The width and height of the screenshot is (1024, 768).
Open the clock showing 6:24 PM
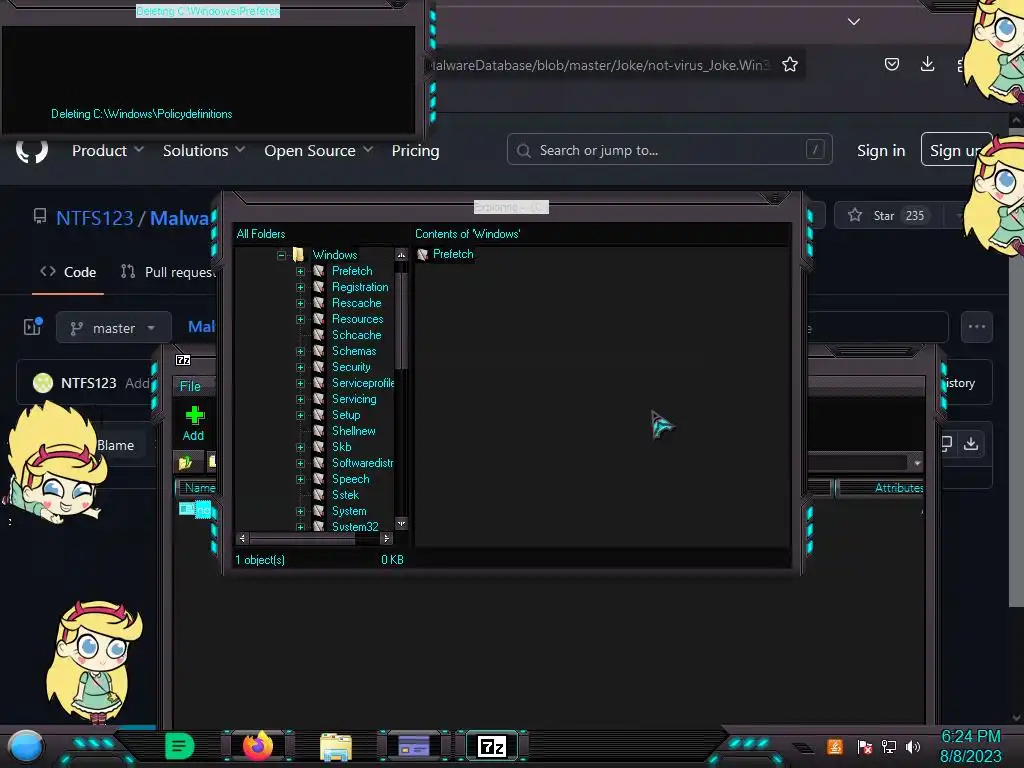click(970, 737)
